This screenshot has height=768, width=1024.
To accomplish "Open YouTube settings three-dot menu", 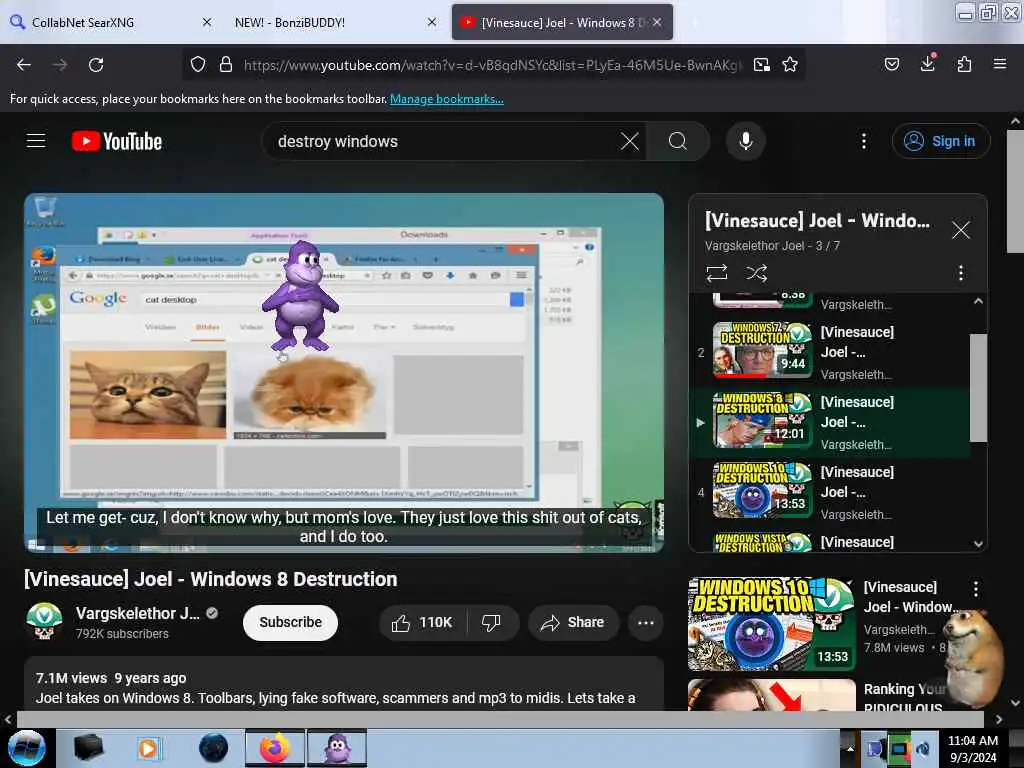I will coord(864,141).
